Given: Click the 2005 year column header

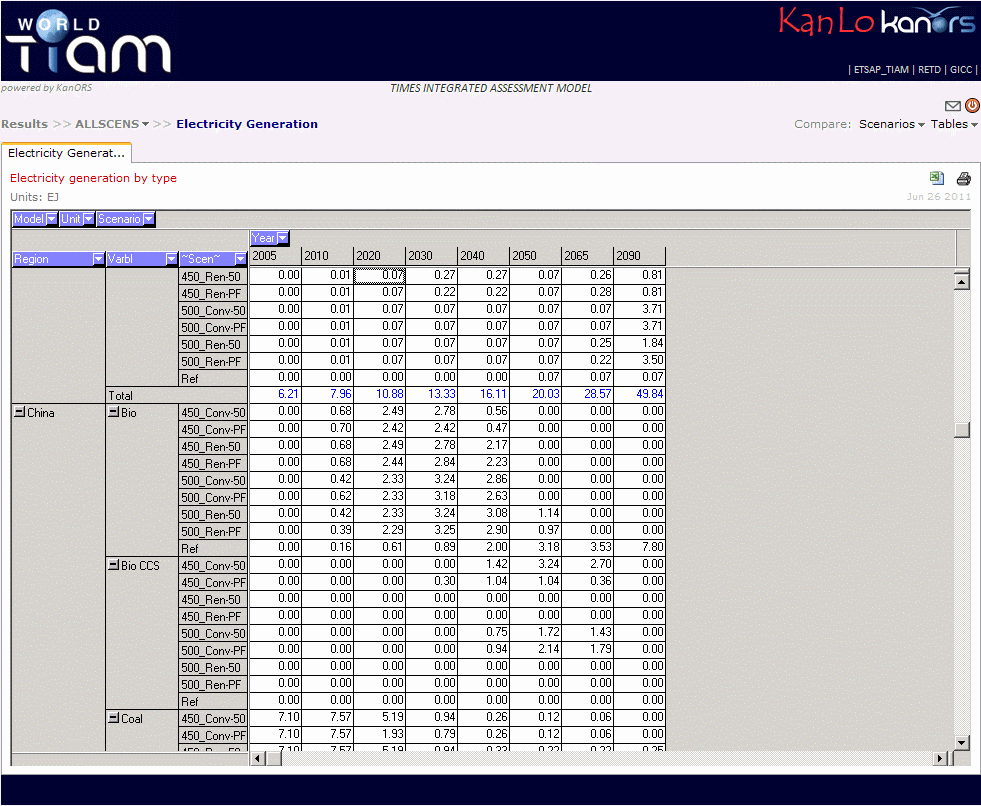Looking at the screenshot, I should pyautogui.click(x=275, y=256).
